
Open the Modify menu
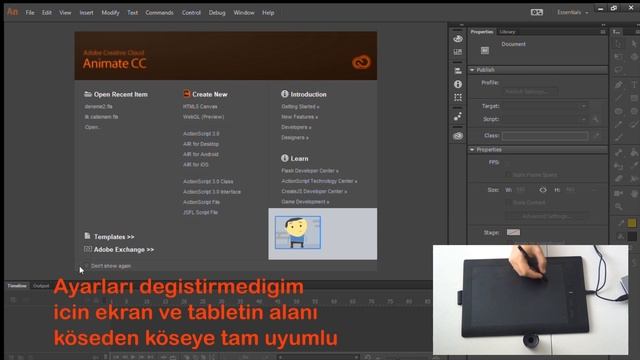coord(110,13)
